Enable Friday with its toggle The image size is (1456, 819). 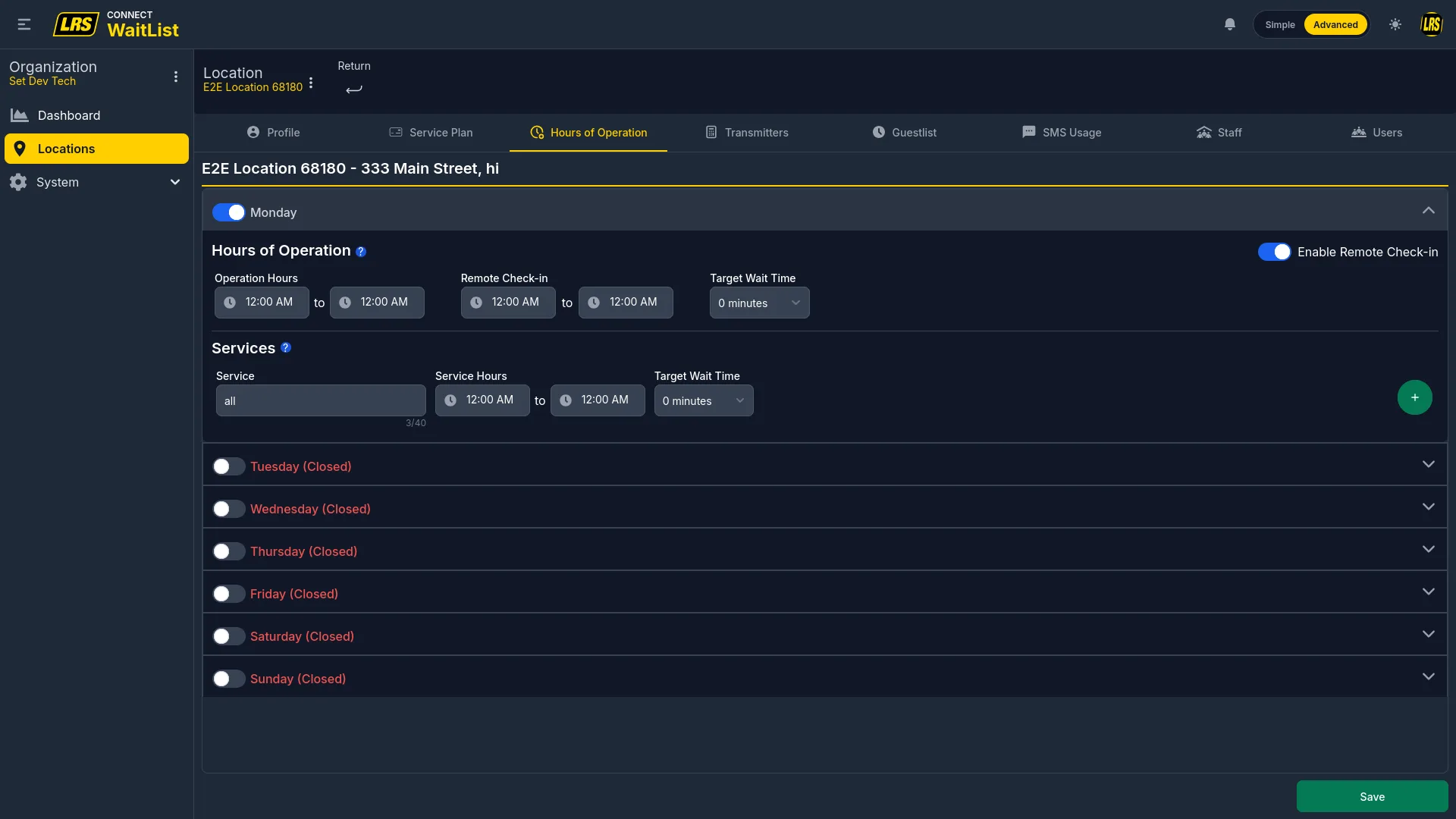(x=228, y=594)
